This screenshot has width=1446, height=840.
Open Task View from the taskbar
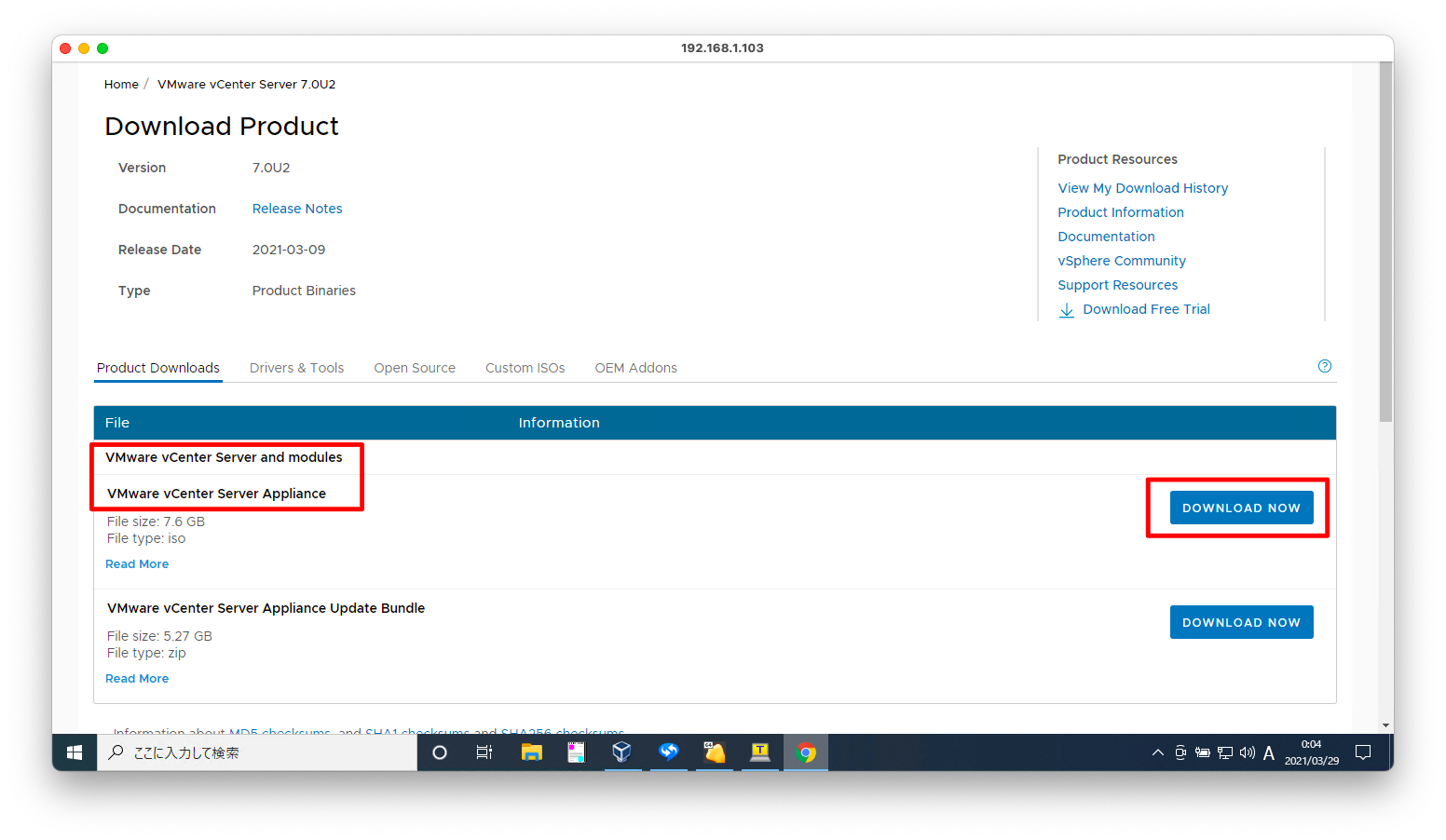click(x=484, y=752)
